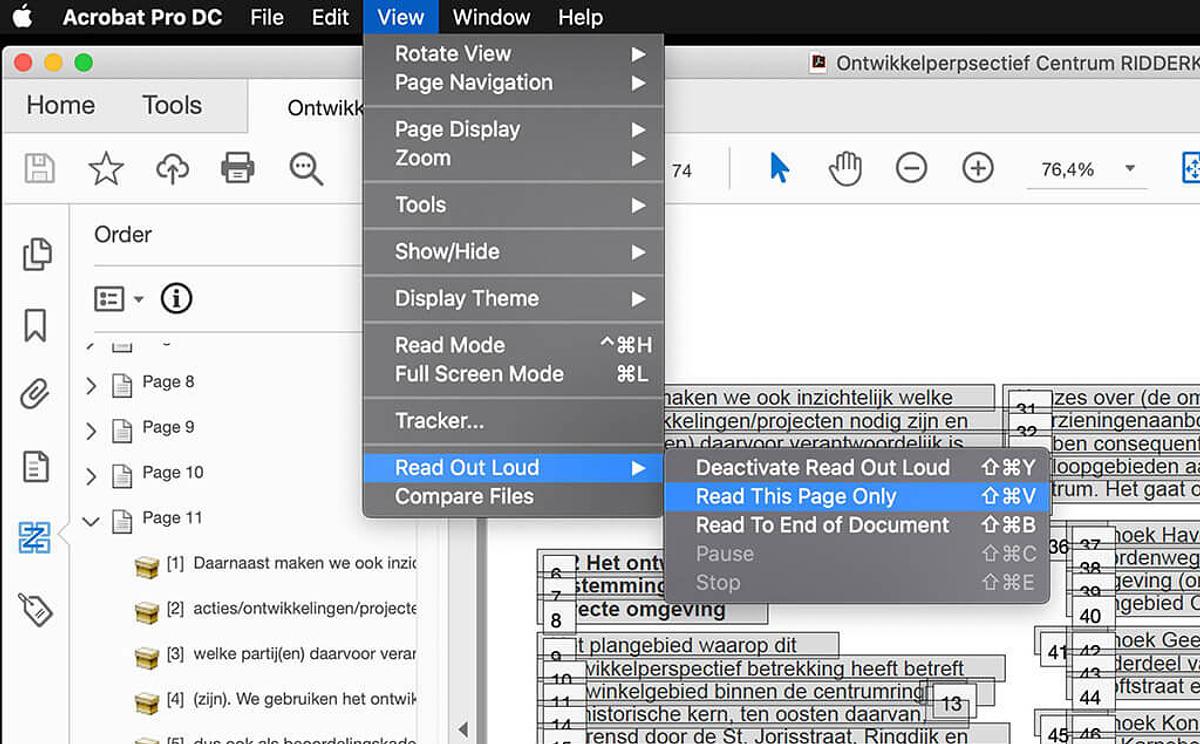Select the Hand pan tool

point(845,168)
